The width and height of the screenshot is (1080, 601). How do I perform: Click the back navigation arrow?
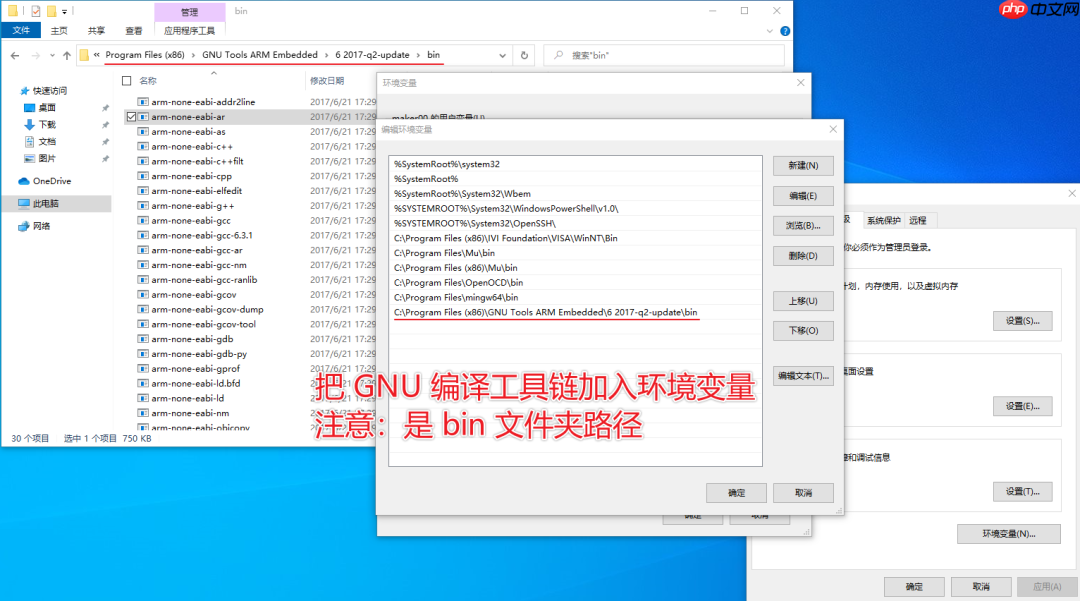(14, 55)
